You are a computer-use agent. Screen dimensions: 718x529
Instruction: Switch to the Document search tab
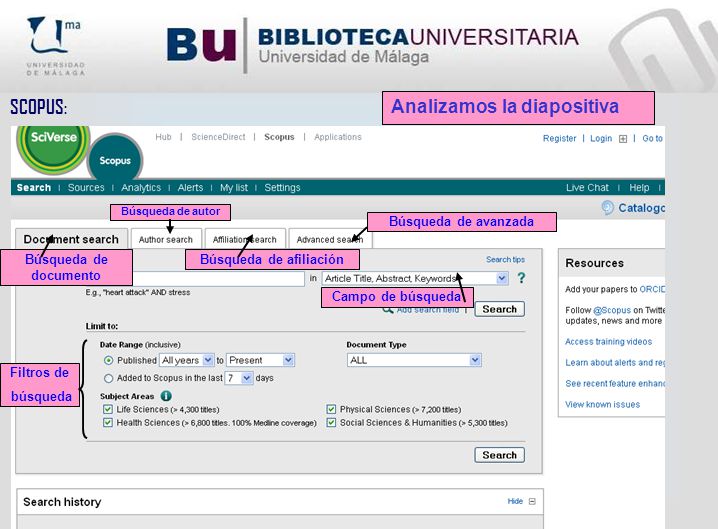[71, 239]
